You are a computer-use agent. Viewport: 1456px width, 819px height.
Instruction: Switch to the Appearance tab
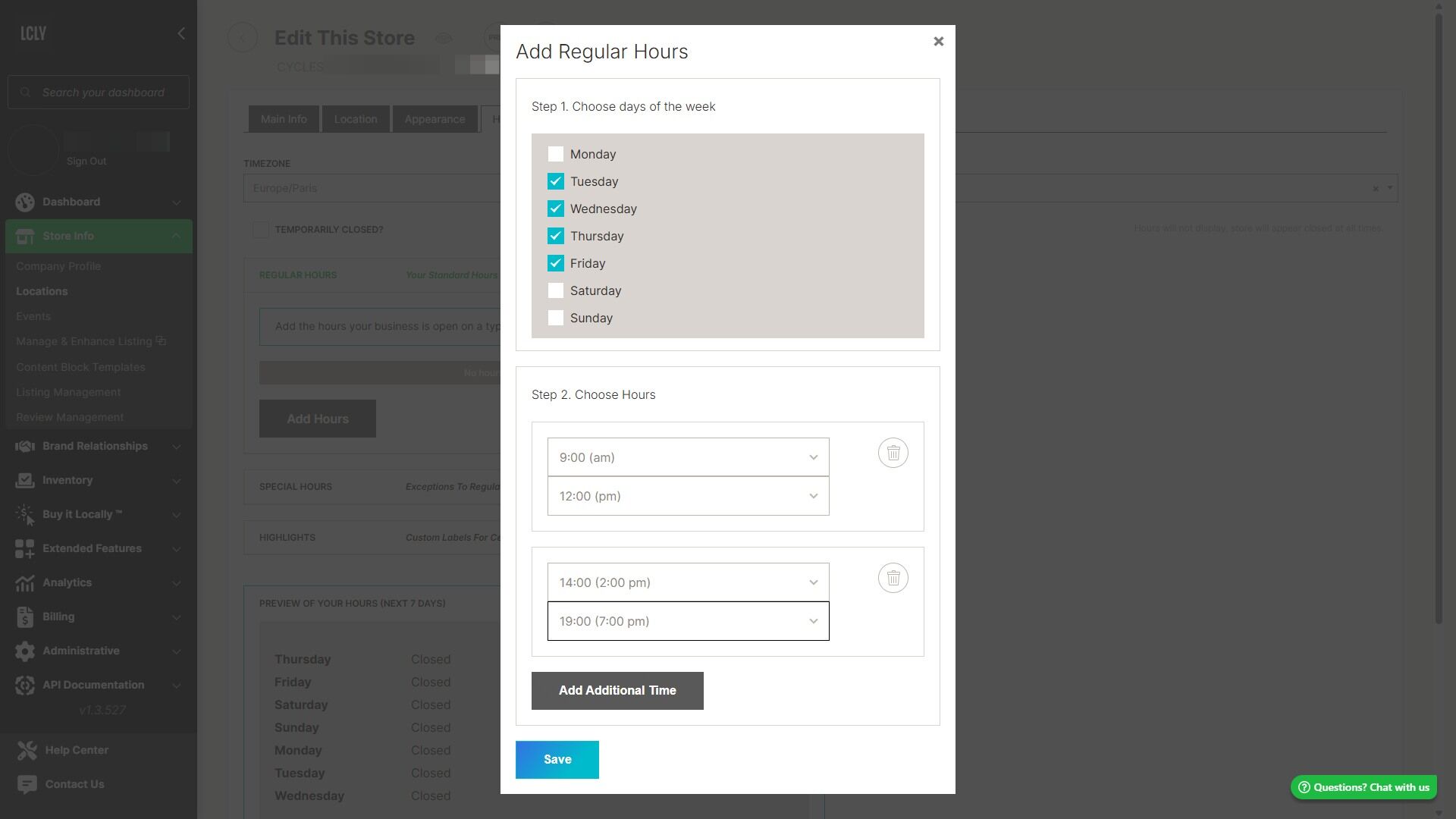click(435, 119)
